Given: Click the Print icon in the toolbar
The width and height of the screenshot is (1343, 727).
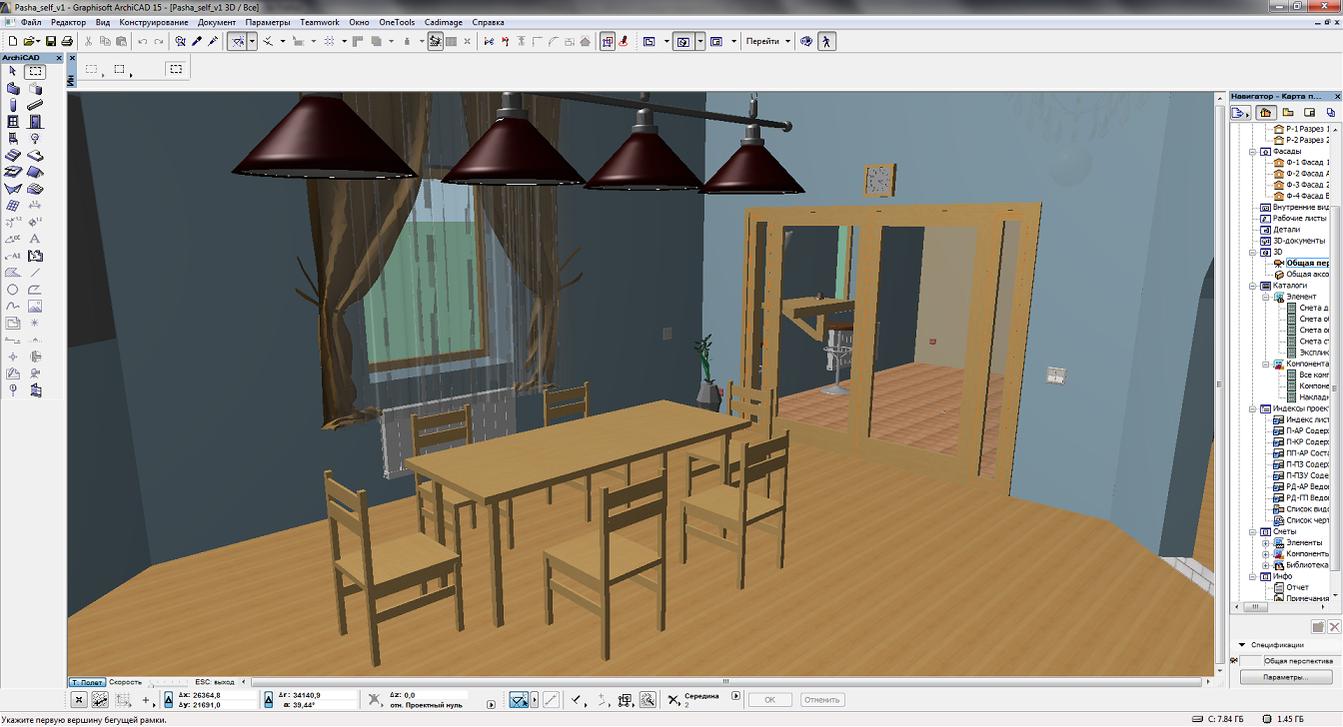Looking at the screenshot, I should 67,41.
